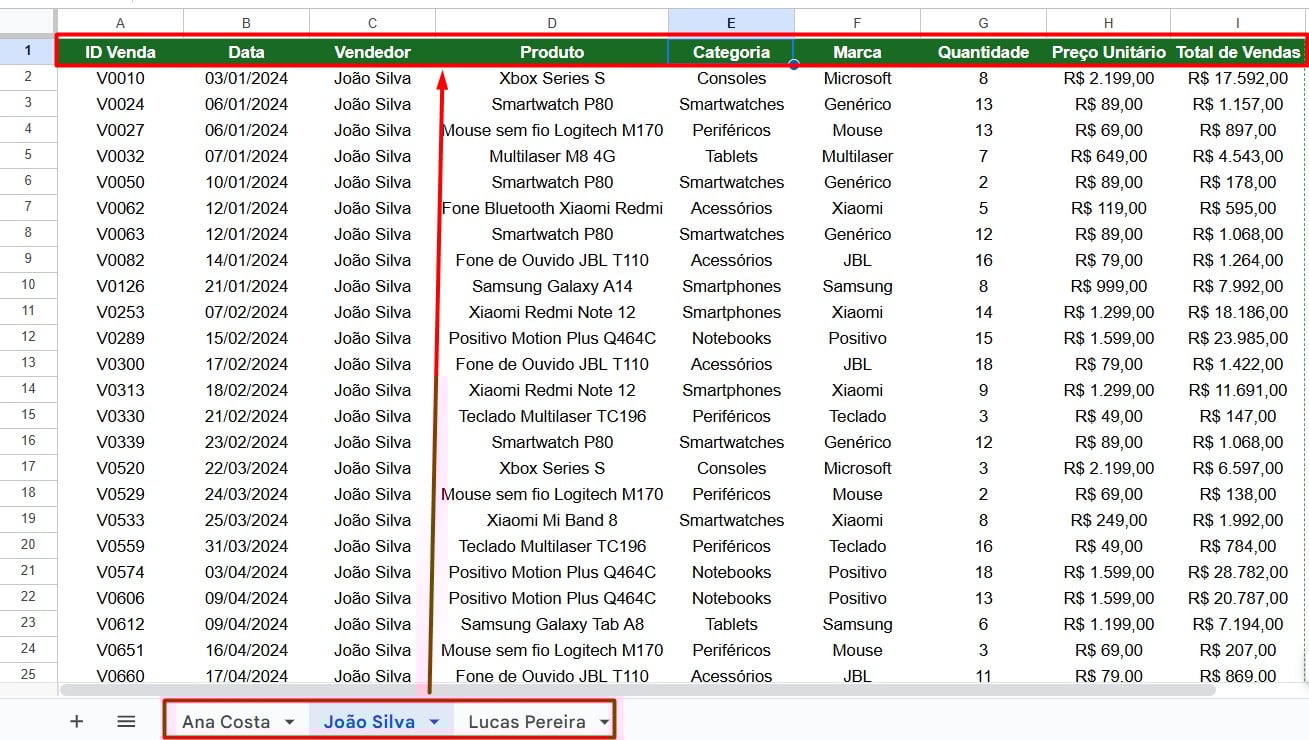This screenshot has width=1309, height=740.
Task: Select total cell R$ 28.782,00
Action: [x=1238, y=572]
